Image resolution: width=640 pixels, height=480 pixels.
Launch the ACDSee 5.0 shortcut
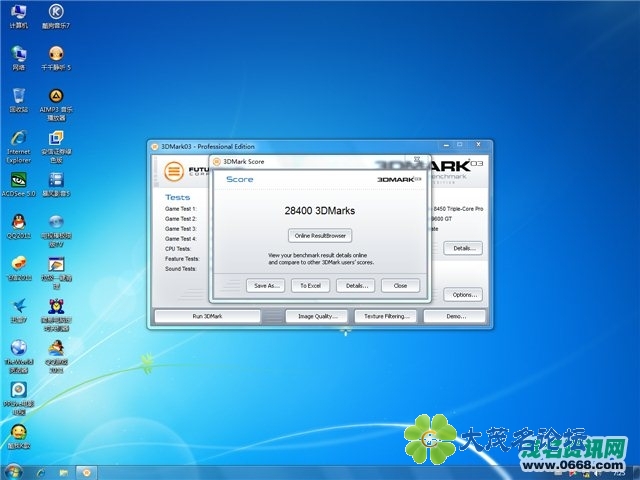(18, 184)
